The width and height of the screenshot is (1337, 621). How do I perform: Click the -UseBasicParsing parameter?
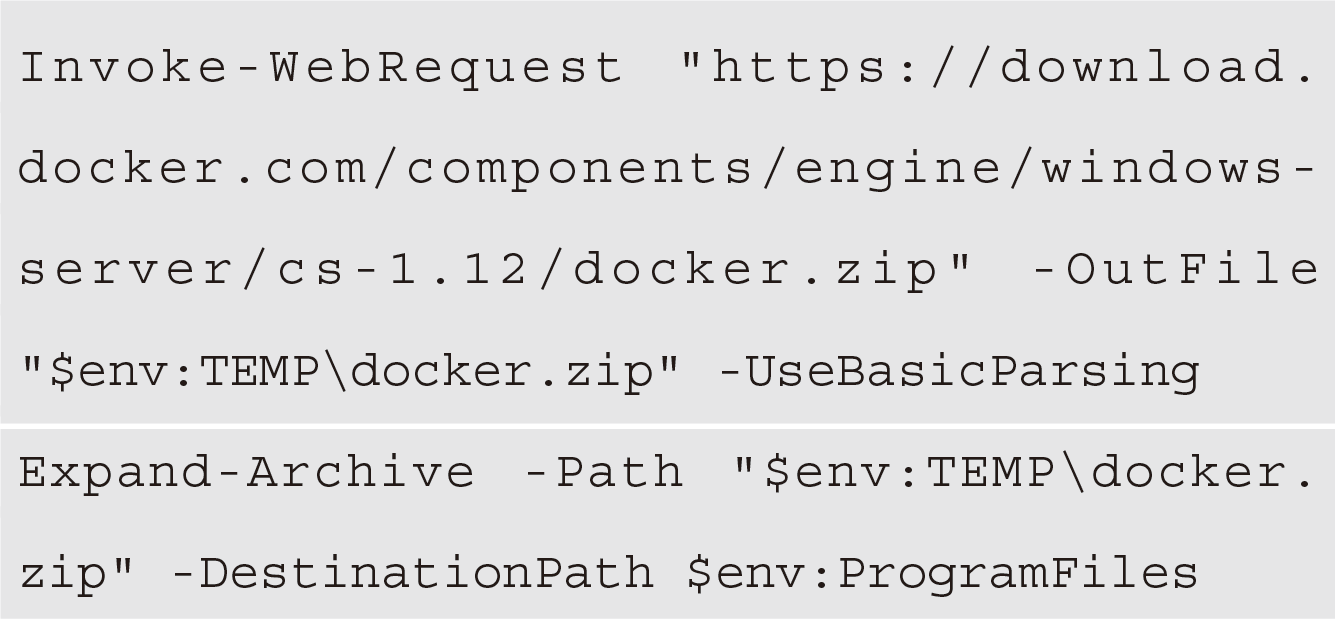(x=958, y=372)
